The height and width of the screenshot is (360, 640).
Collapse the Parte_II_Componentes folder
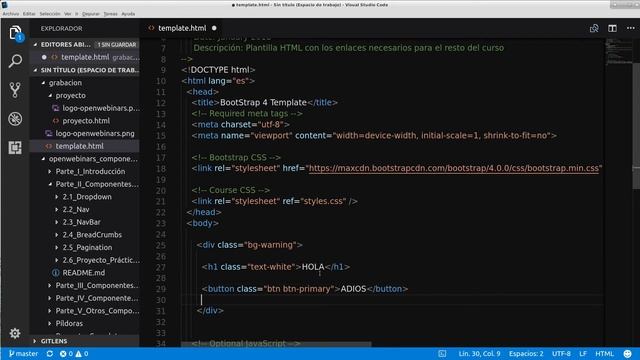tap(50, 184)
